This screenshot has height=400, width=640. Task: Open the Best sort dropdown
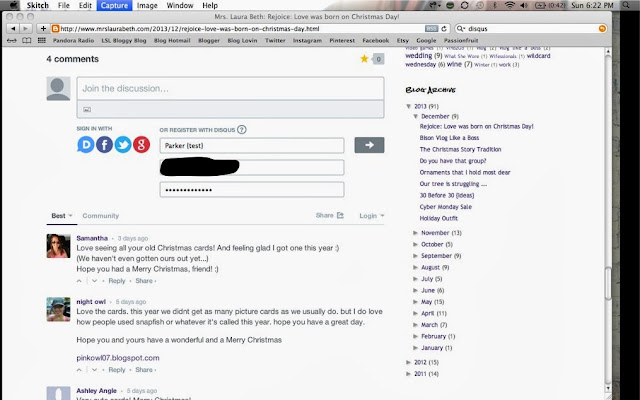pos(62,216)
